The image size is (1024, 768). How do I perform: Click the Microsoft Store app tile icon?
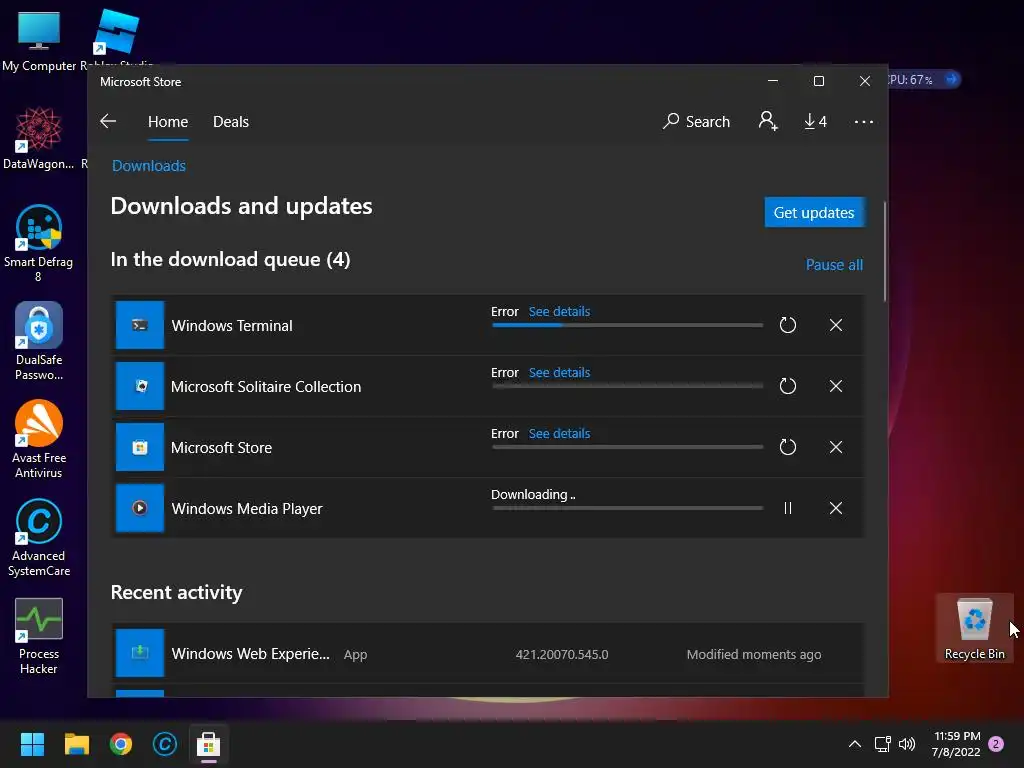pos(140,447)
